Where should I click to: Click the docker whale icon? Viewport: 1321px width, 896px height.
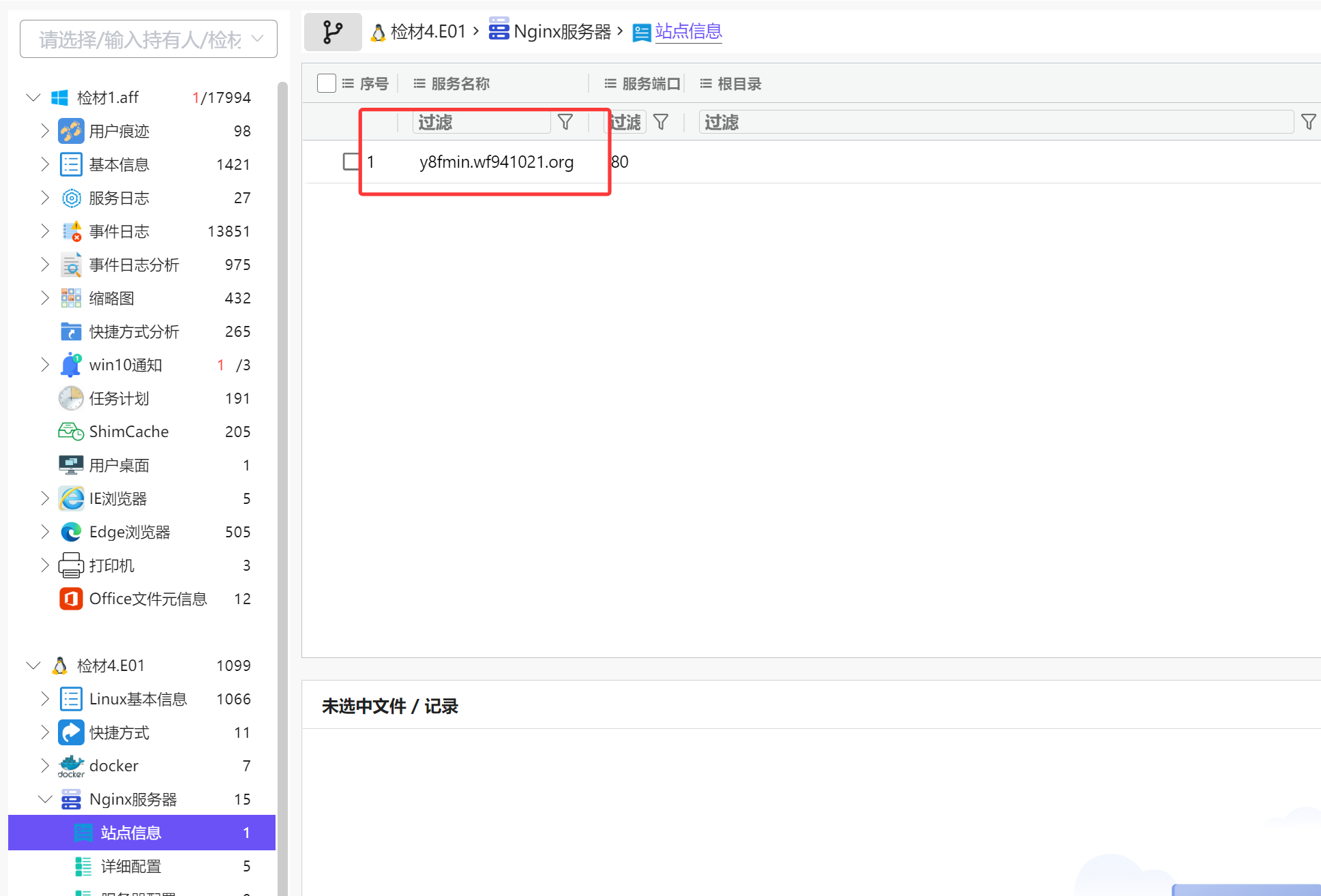point(71,766)
